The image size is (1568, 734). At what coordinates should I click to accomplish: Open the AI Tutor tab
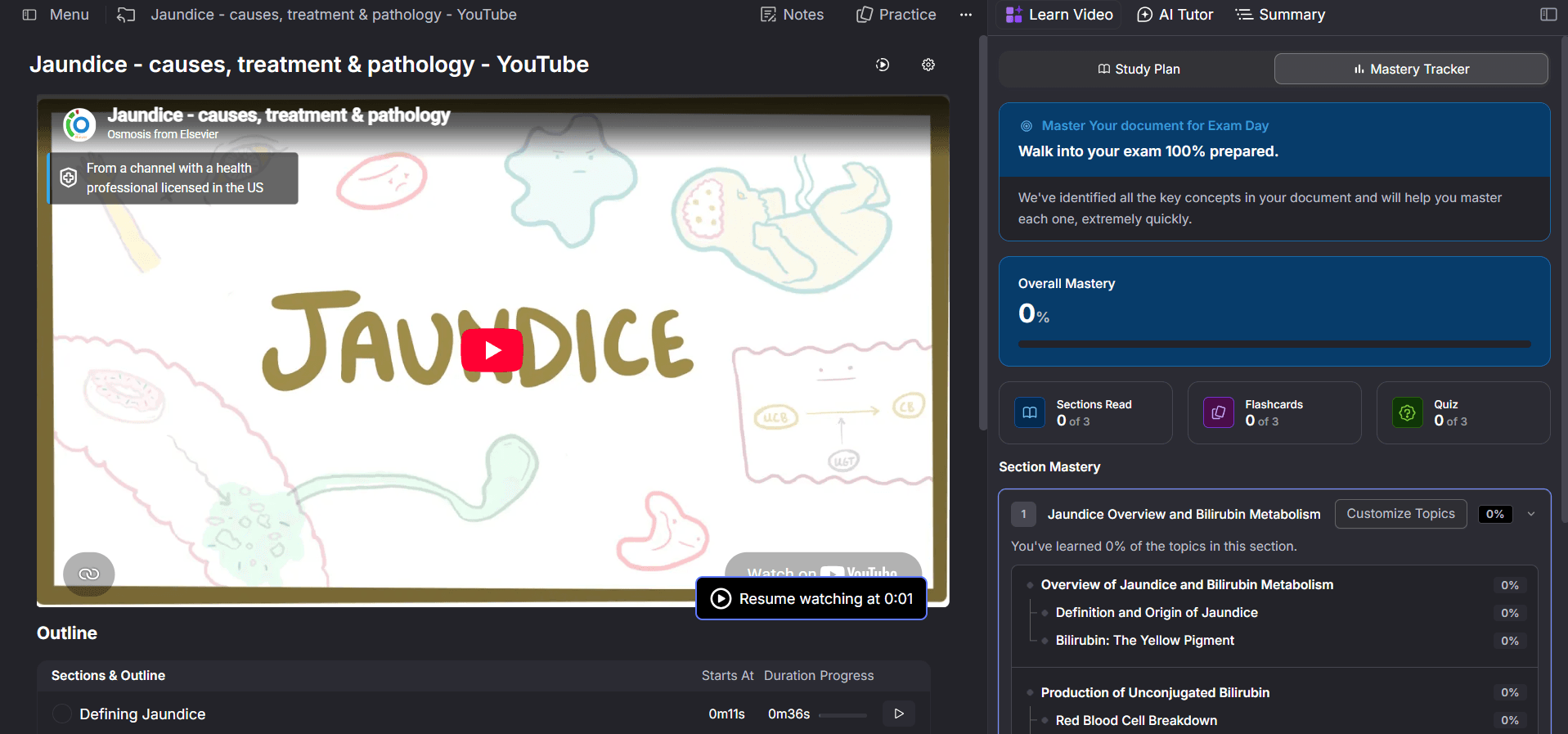[1175, 15]
